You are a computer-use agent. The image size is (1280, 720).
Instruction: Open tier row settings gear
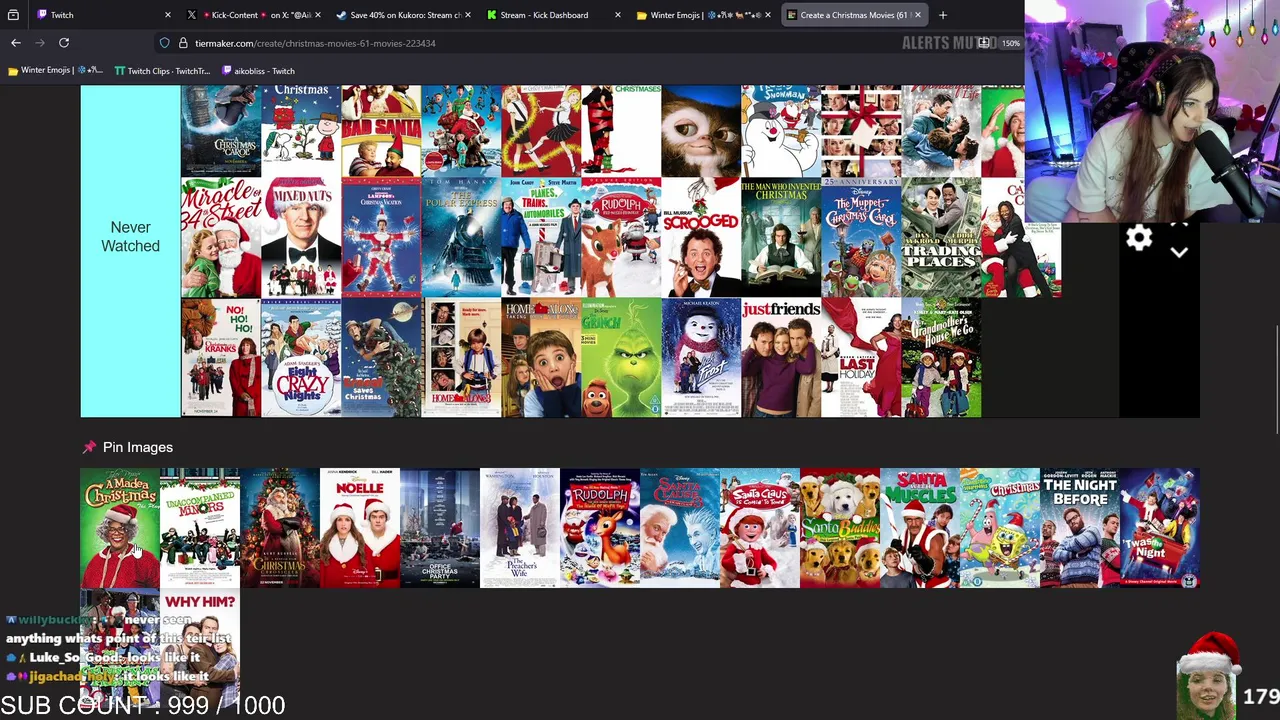point(1139,238)
